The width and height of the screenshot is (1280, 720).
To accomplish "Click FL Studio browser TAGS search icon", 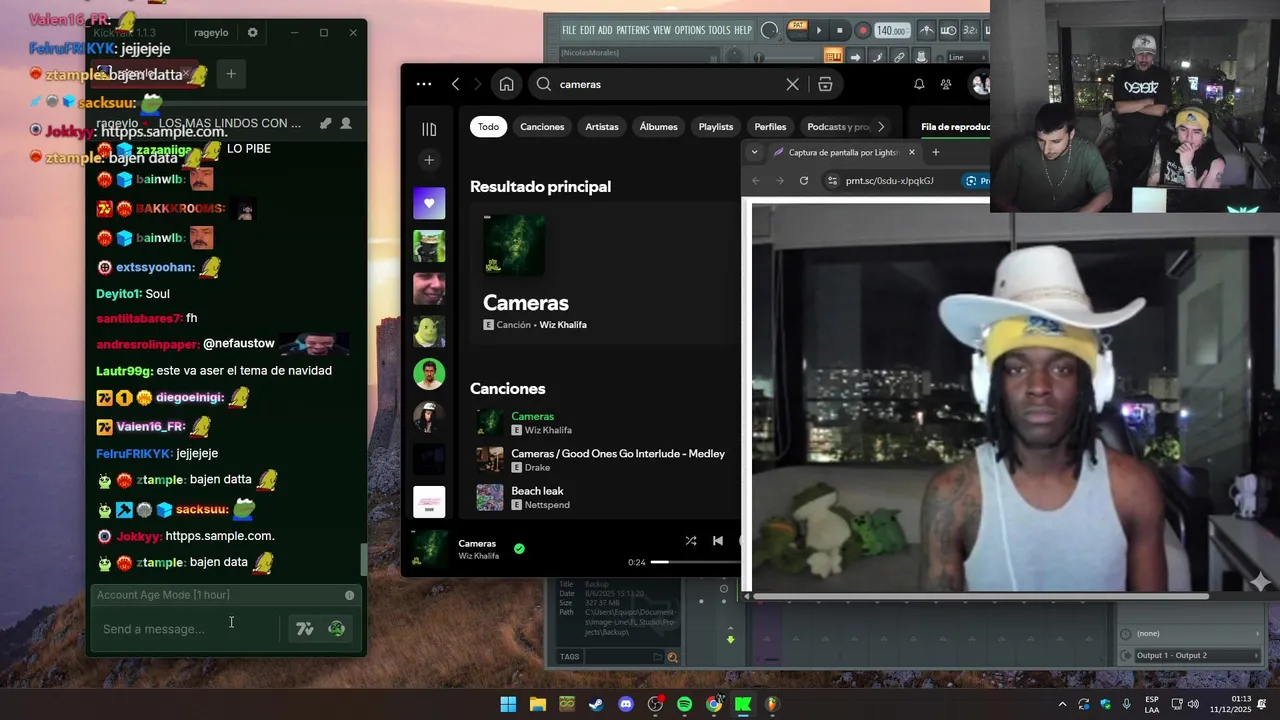I will point(672,657).
